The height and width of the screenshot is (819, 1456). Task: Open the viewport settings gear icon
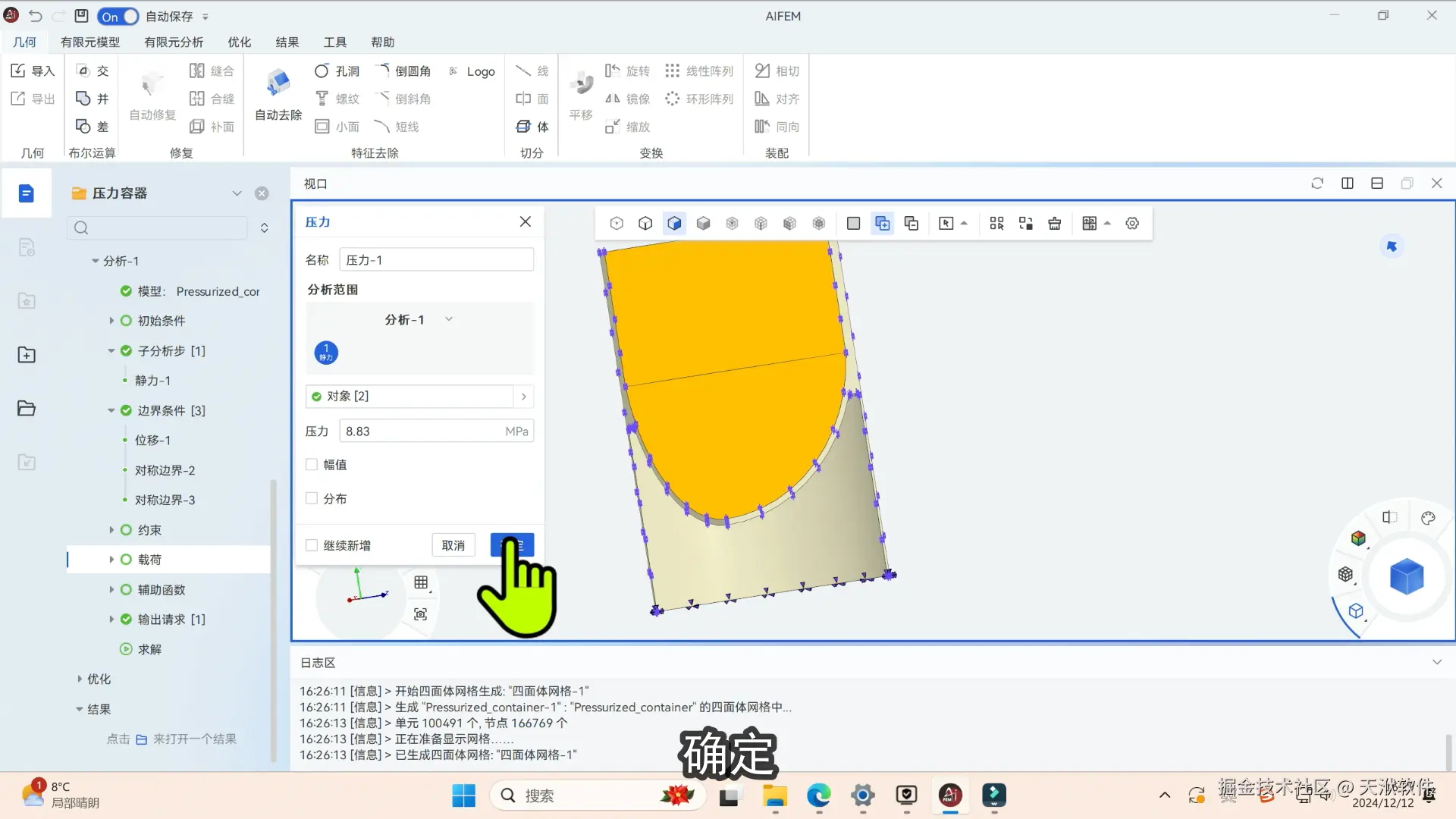1132,223
